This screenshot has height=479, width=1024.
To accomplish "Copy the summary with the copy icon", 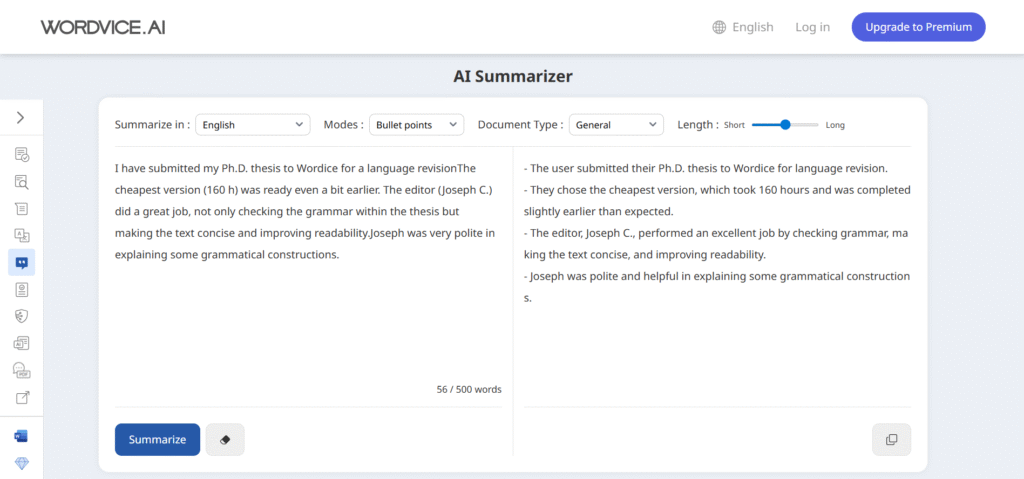I will (891, 440).
